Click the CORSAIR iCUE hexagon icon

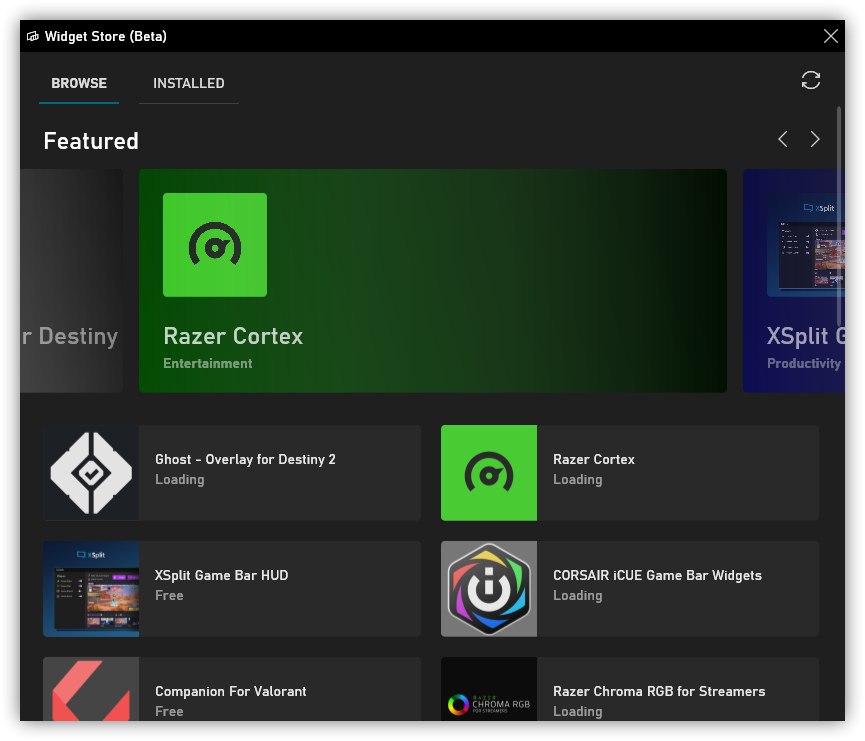click(x=489, y=589)
